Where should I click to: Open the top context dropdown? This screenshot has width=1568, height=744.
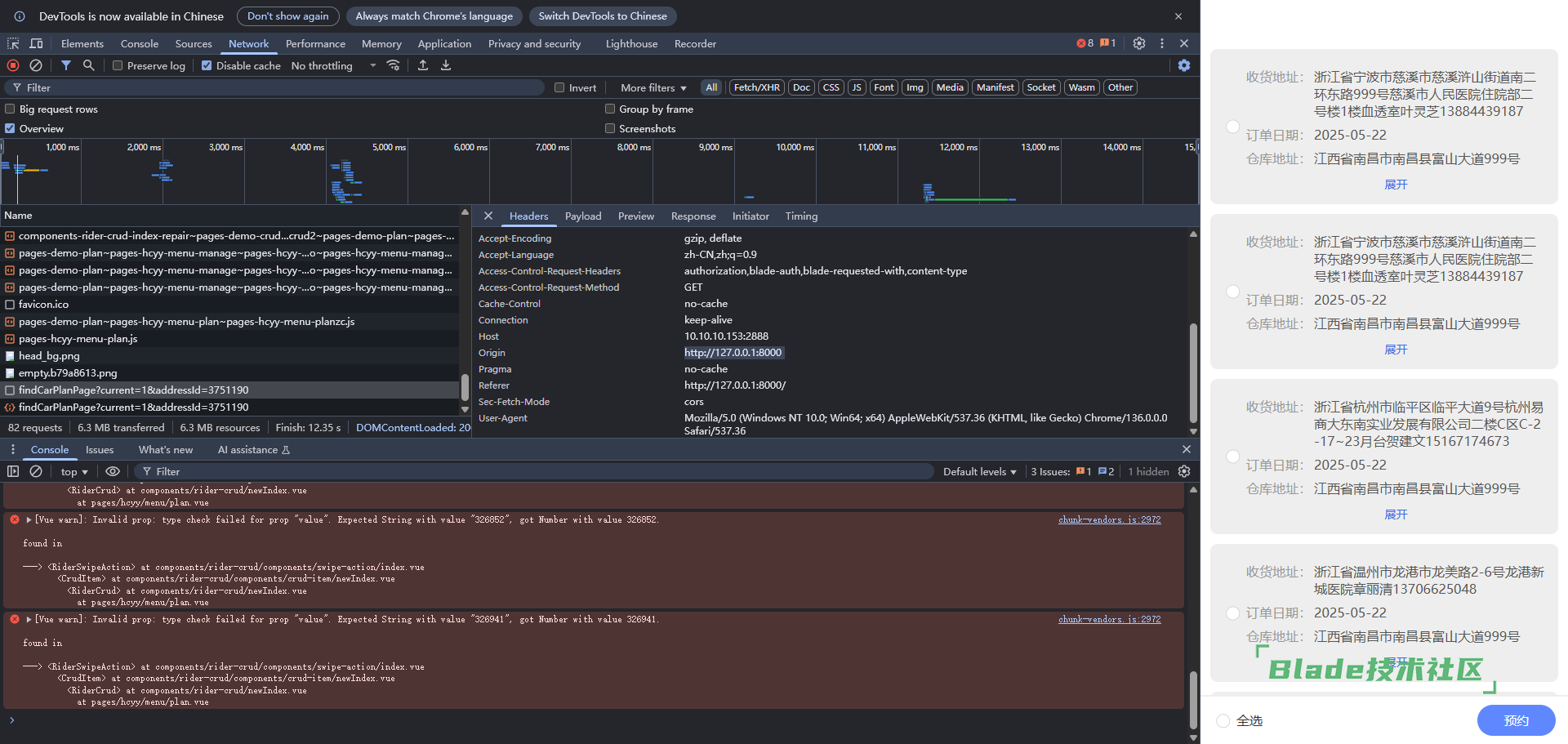click(x=74, y=471)
